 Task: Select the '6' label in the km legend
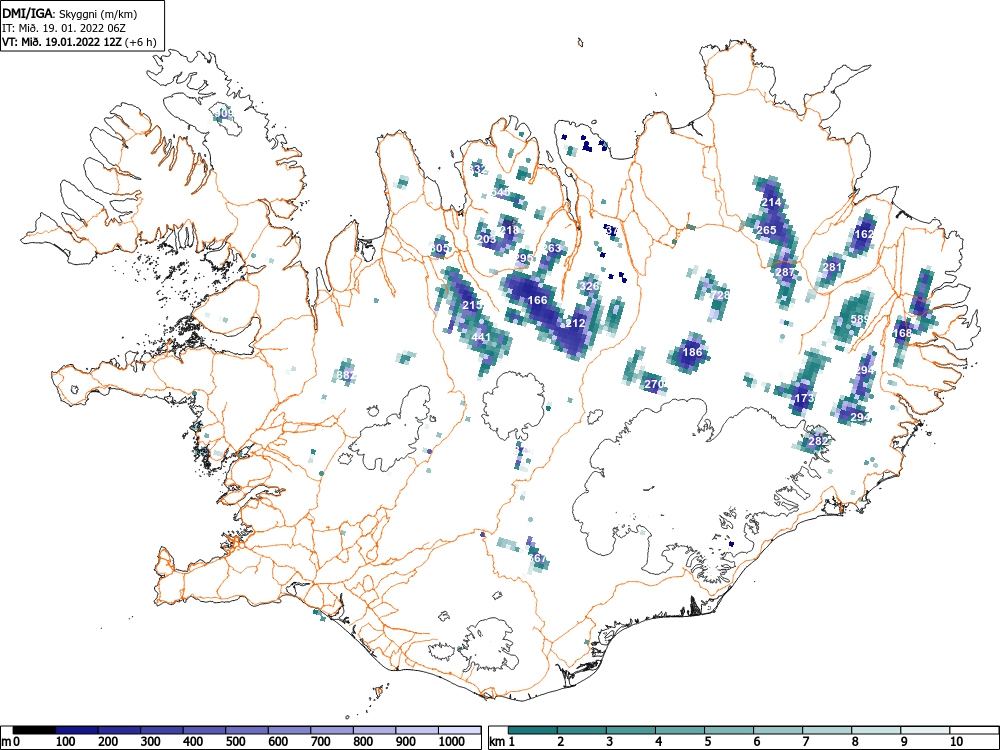point(757,742)
